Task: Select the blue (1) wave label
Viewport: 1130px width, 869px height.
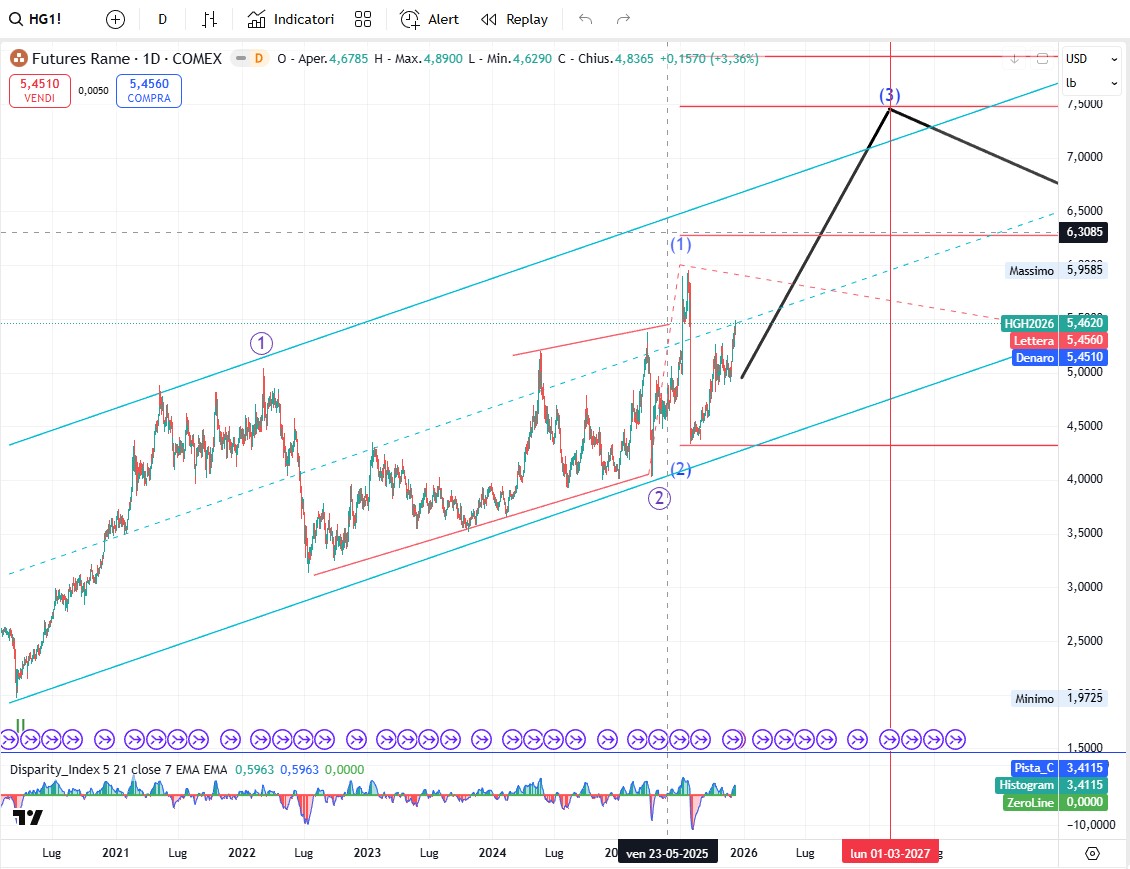Action: [680, 244]
